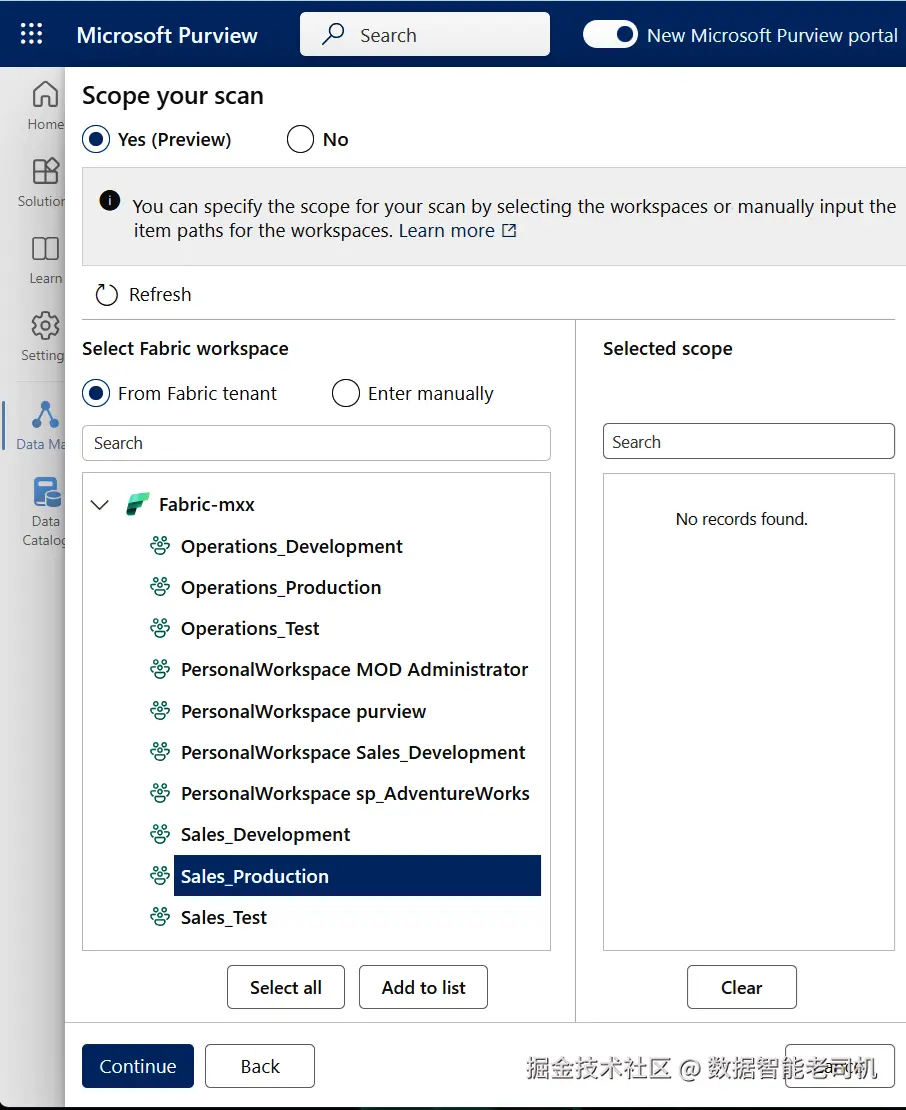Click the Sales_Test workspace icon
The width and height of the screenshot is (906, 1110).
click(160, 917)
